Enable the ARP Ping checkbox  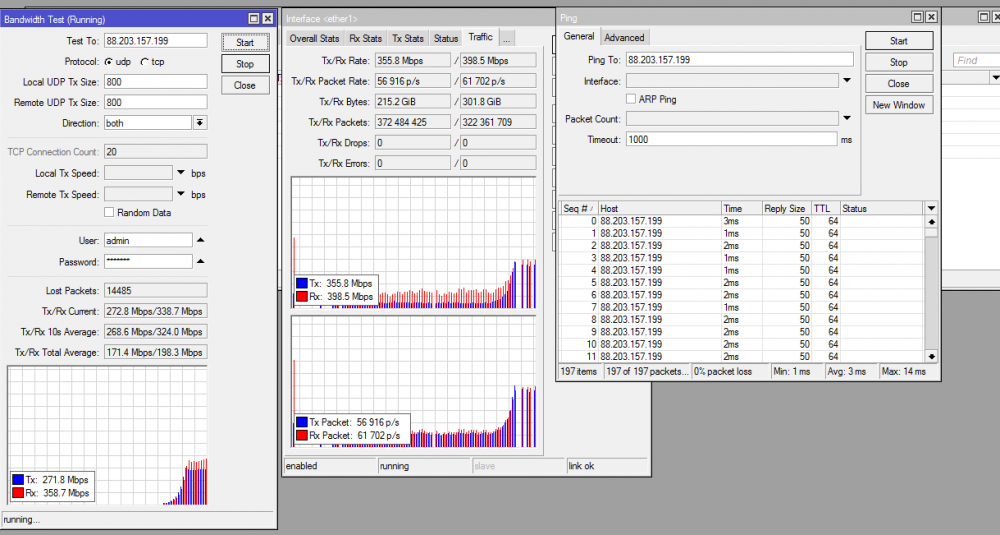click(631, 99)
